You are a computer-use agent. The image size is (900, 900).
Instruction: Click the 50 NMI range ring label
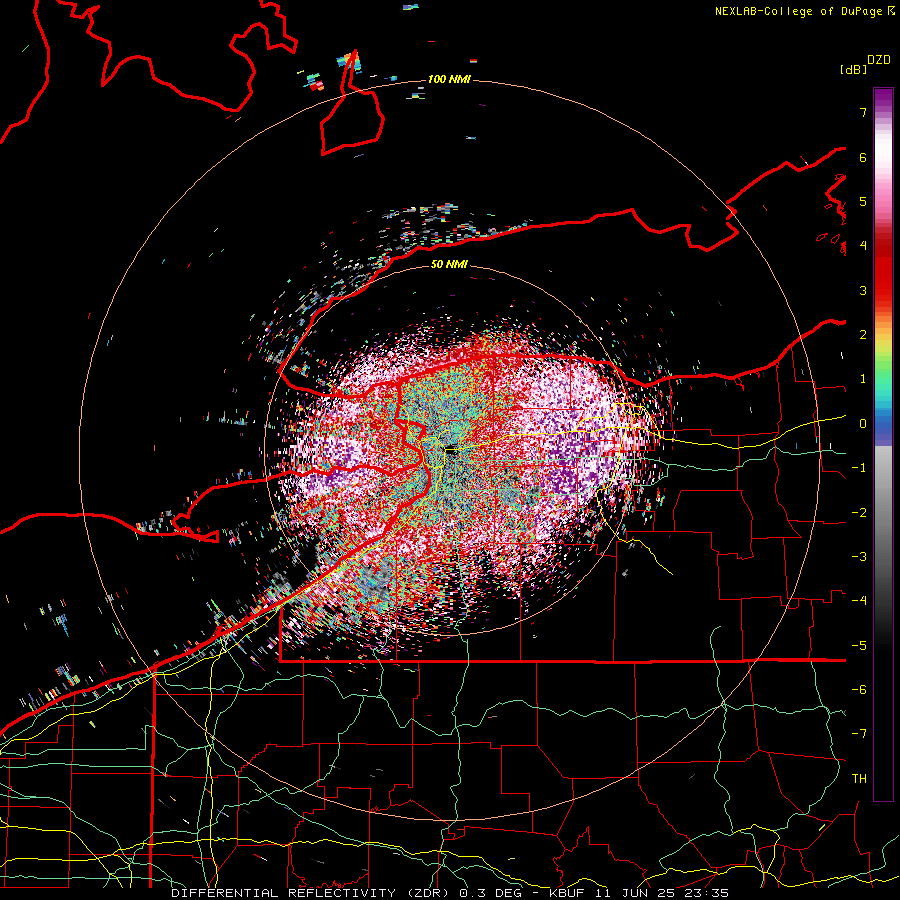click(x=449, y=264)
